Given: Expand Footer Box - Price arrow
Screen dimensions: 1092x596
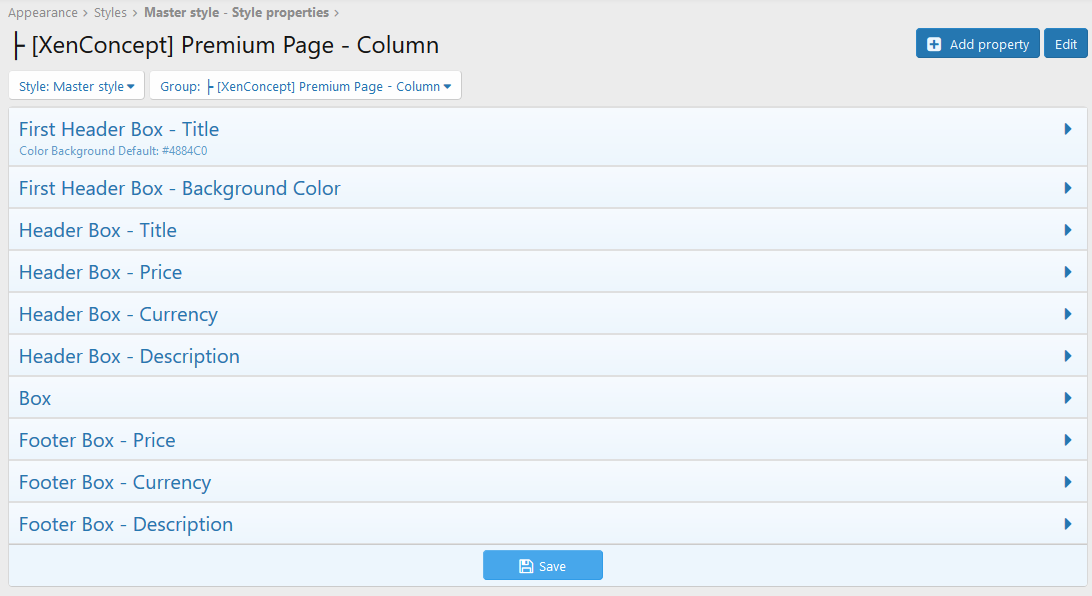Looking at the screenshot, I should [1068, 440].
